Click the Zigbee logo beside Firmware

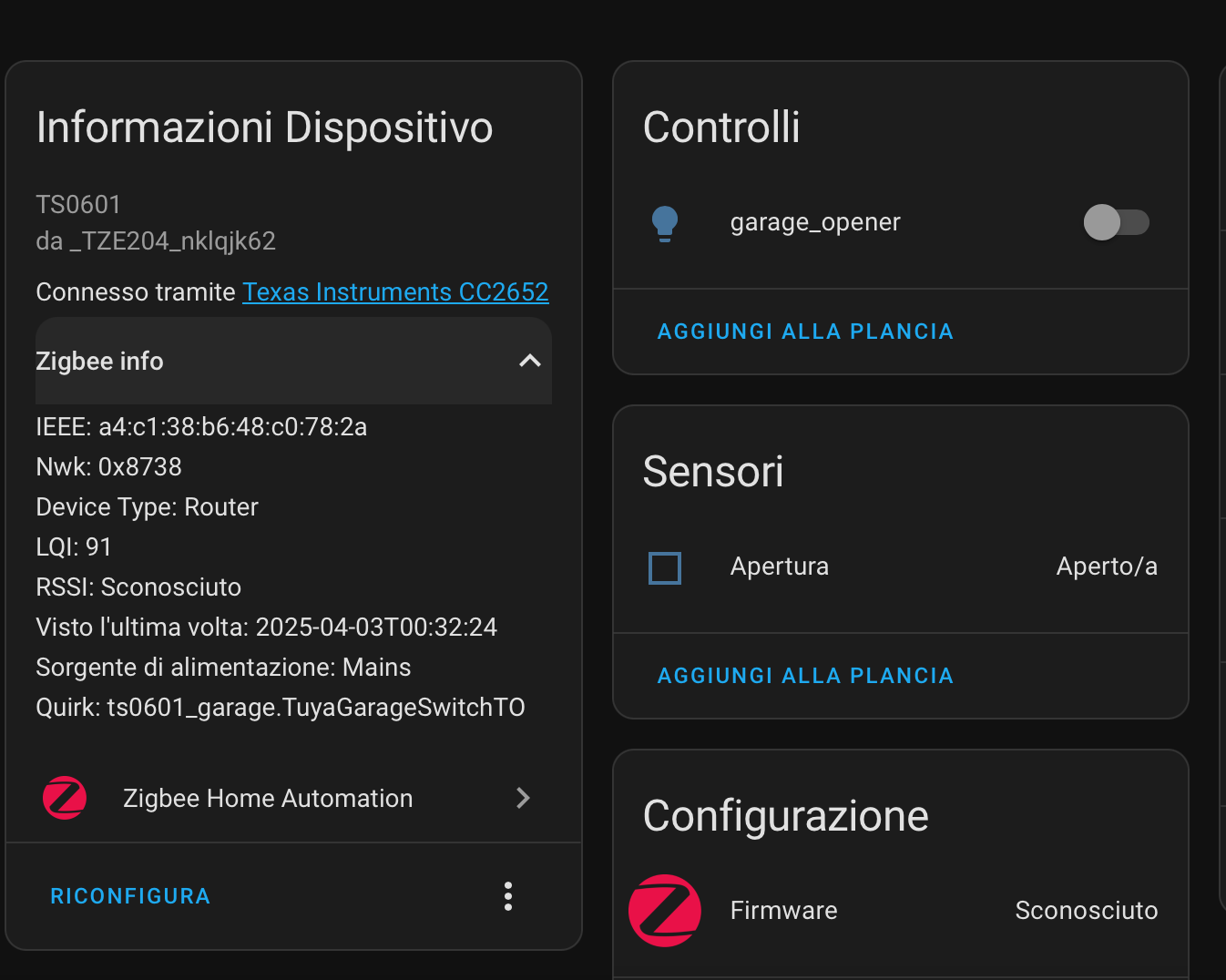pyautogui.click(x=665, y=910)
